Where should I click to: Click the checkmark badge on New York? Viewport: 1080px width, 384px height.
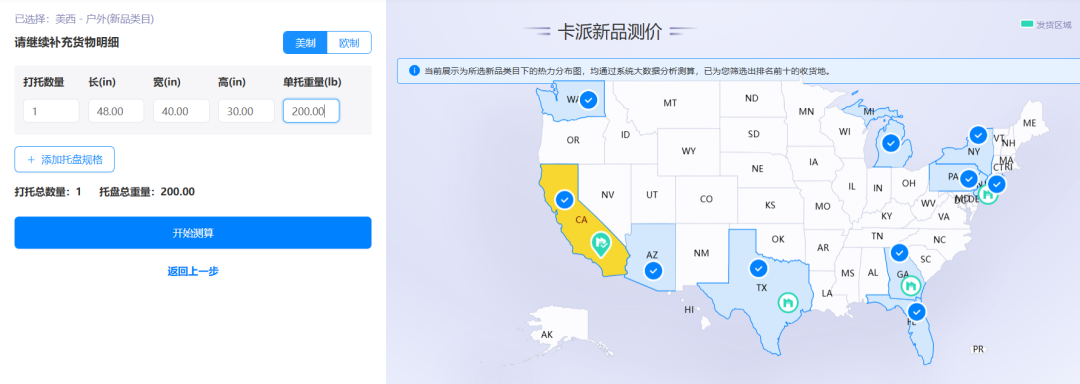pos(977,134)
